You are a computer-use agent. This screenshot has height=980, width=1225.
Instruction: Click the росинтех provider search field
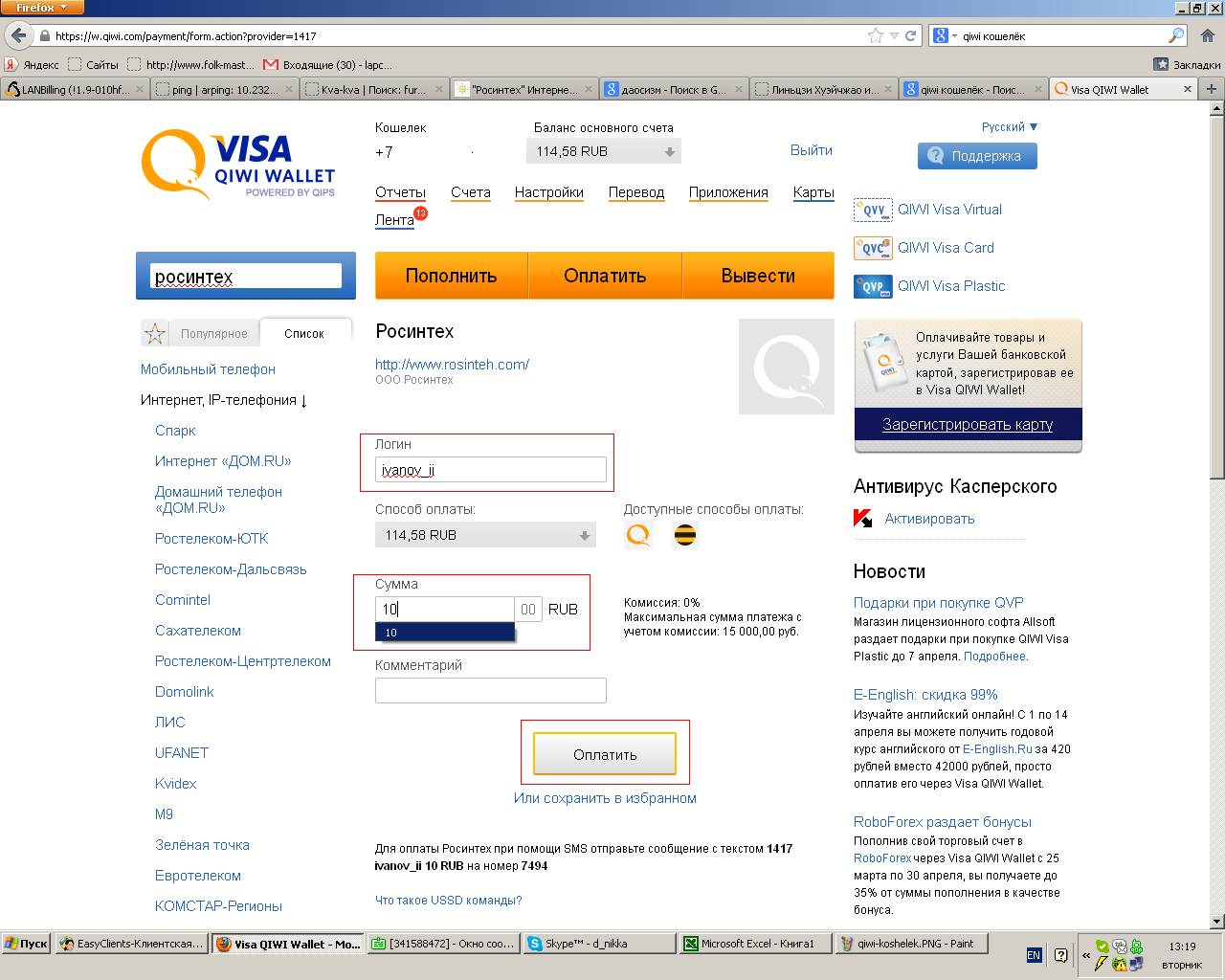[246, 276]
